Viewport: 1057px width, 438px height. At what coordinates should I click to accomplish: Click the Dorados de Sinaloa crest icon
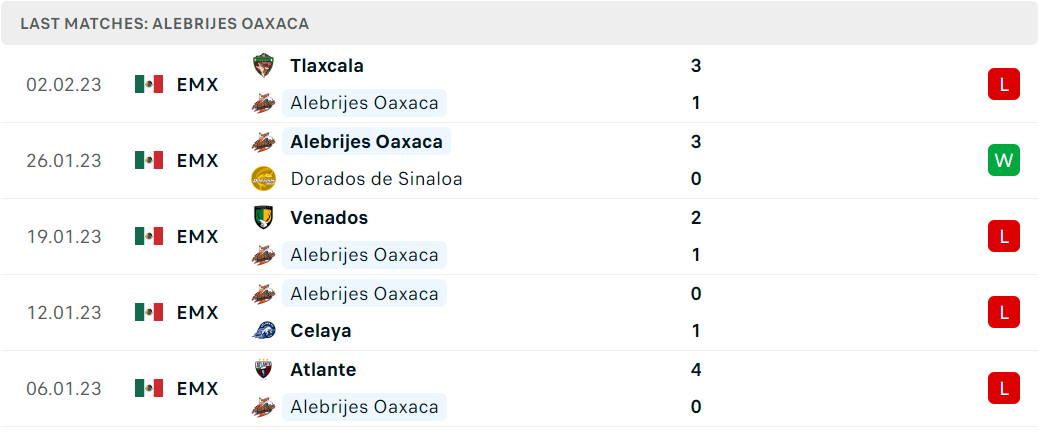click(263, 179)
